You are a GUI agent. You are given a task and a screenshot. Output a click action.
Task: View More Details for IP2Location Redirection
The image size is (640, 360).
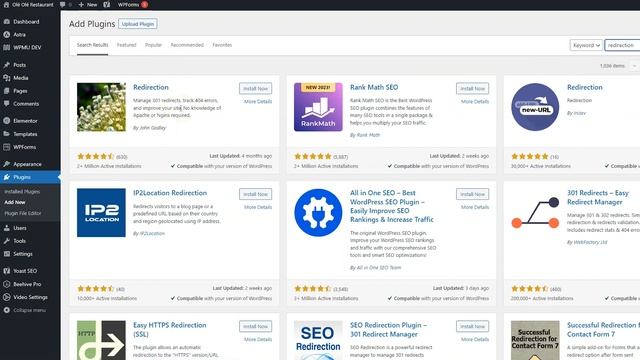pos(258,207)
